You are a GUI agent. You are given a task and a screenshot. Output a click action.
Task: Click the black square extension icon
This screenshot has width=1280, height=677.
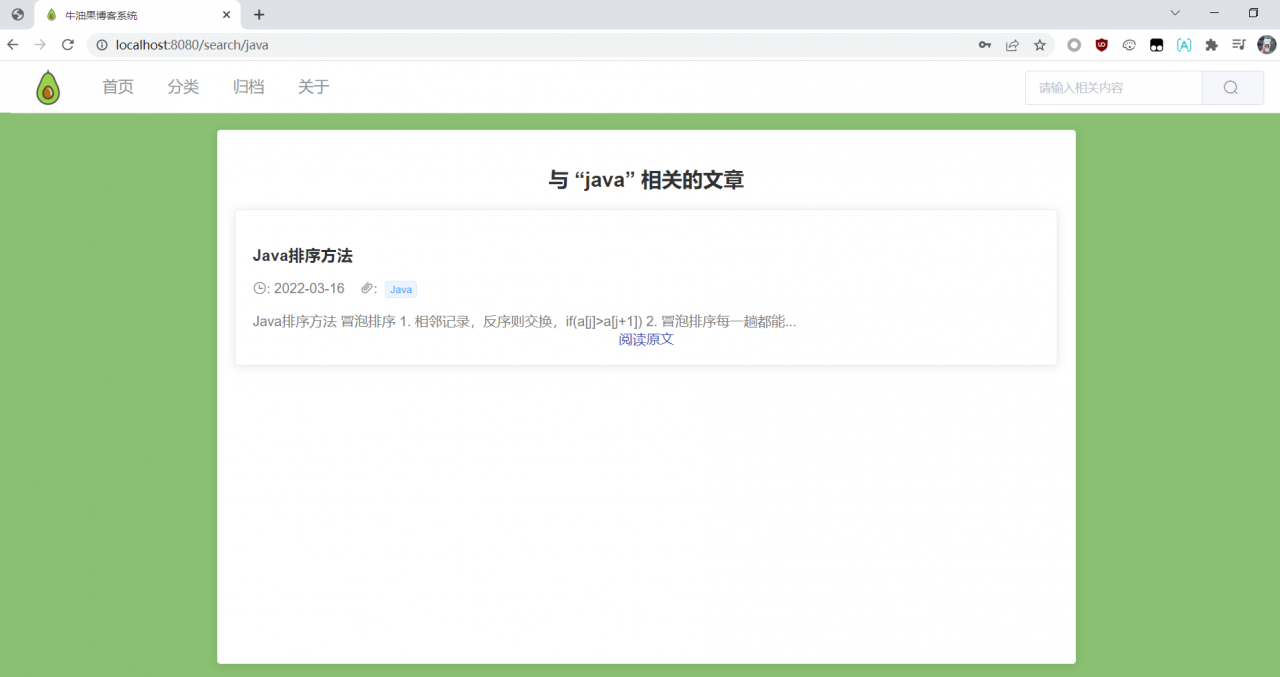pos(1157,45)
